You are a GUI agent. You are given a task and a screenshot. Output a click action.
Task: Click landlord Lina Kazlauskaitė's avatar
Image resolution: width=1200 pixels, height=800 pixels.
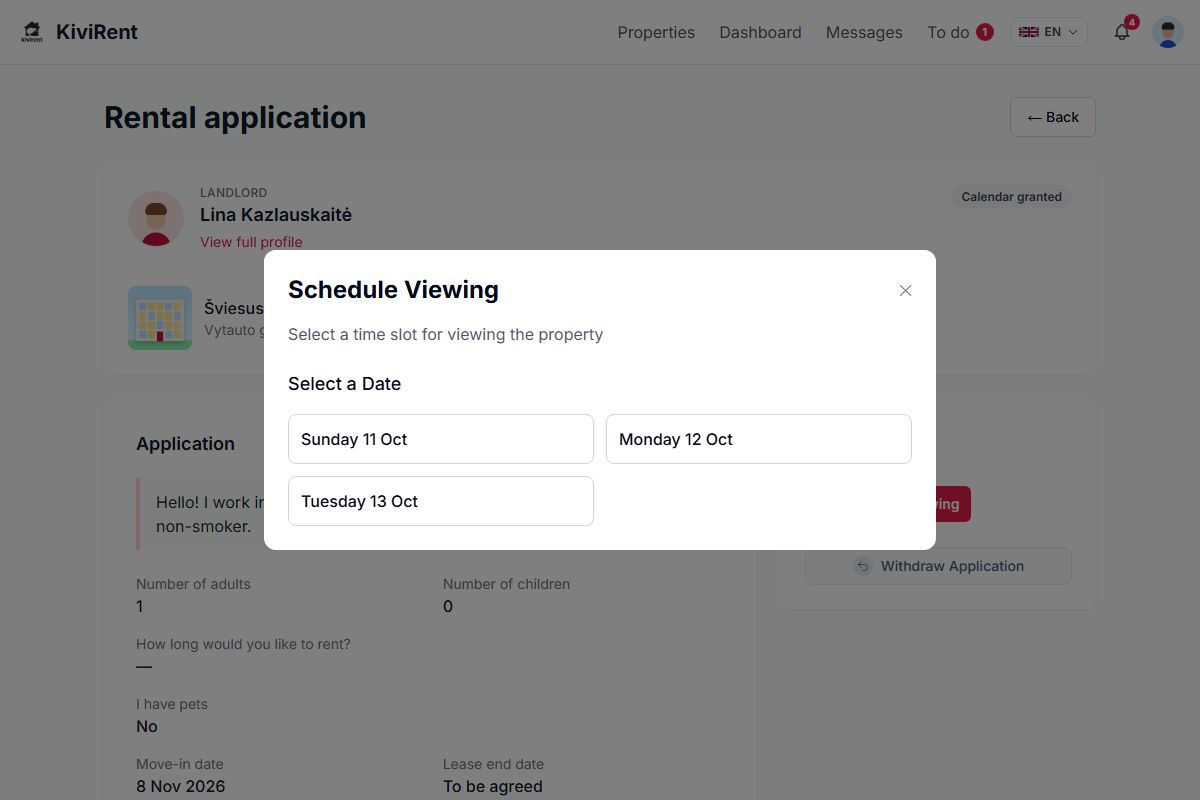coord(156,218)
